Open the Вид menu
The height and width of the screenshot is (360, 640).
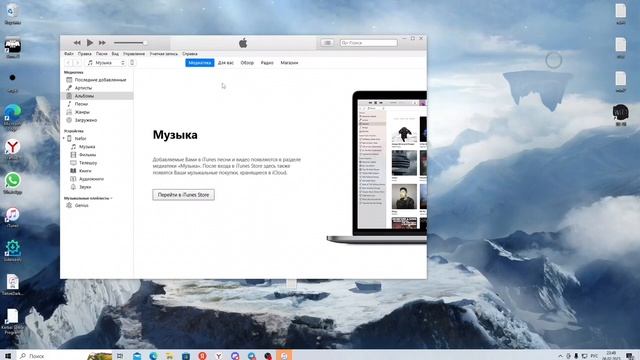pyautogui.click(x=115, y=53)
